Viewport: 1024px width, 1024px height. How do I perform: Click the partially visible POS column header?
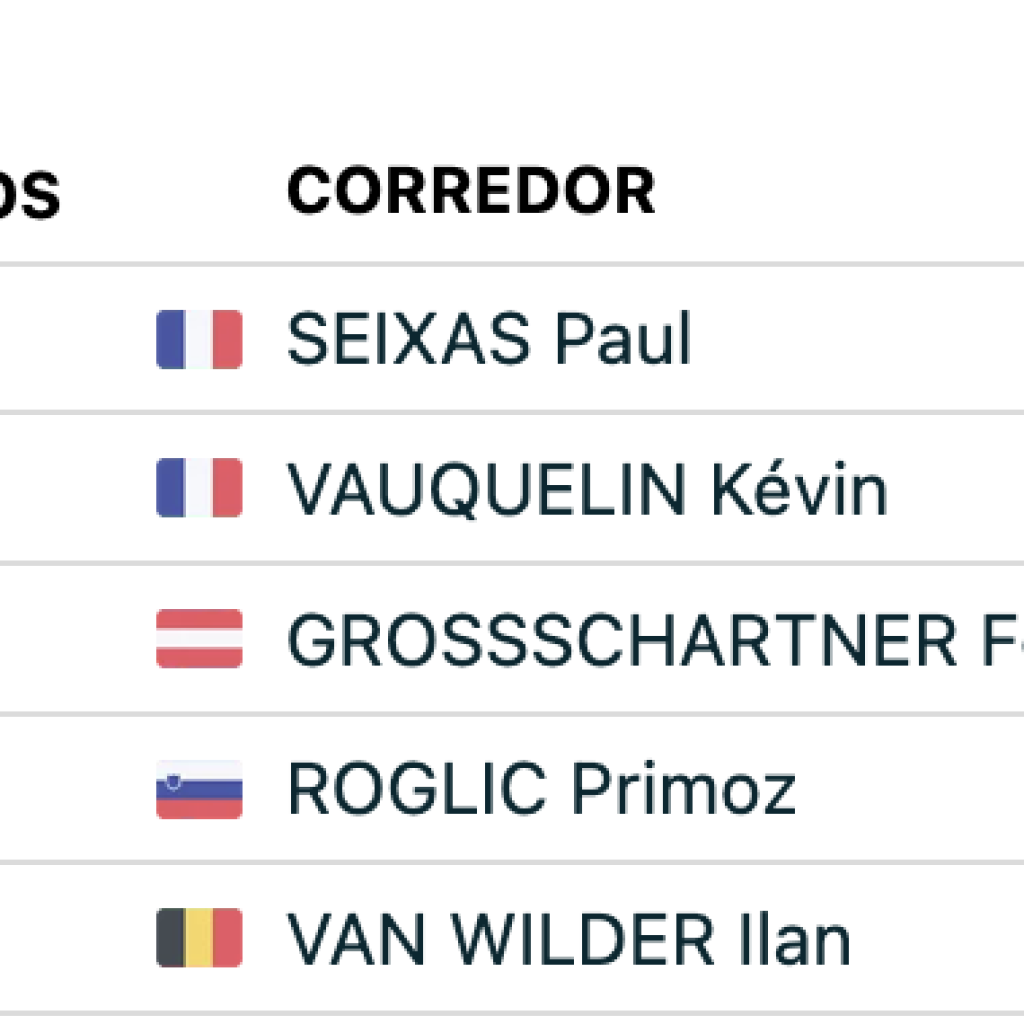[30, 195]
